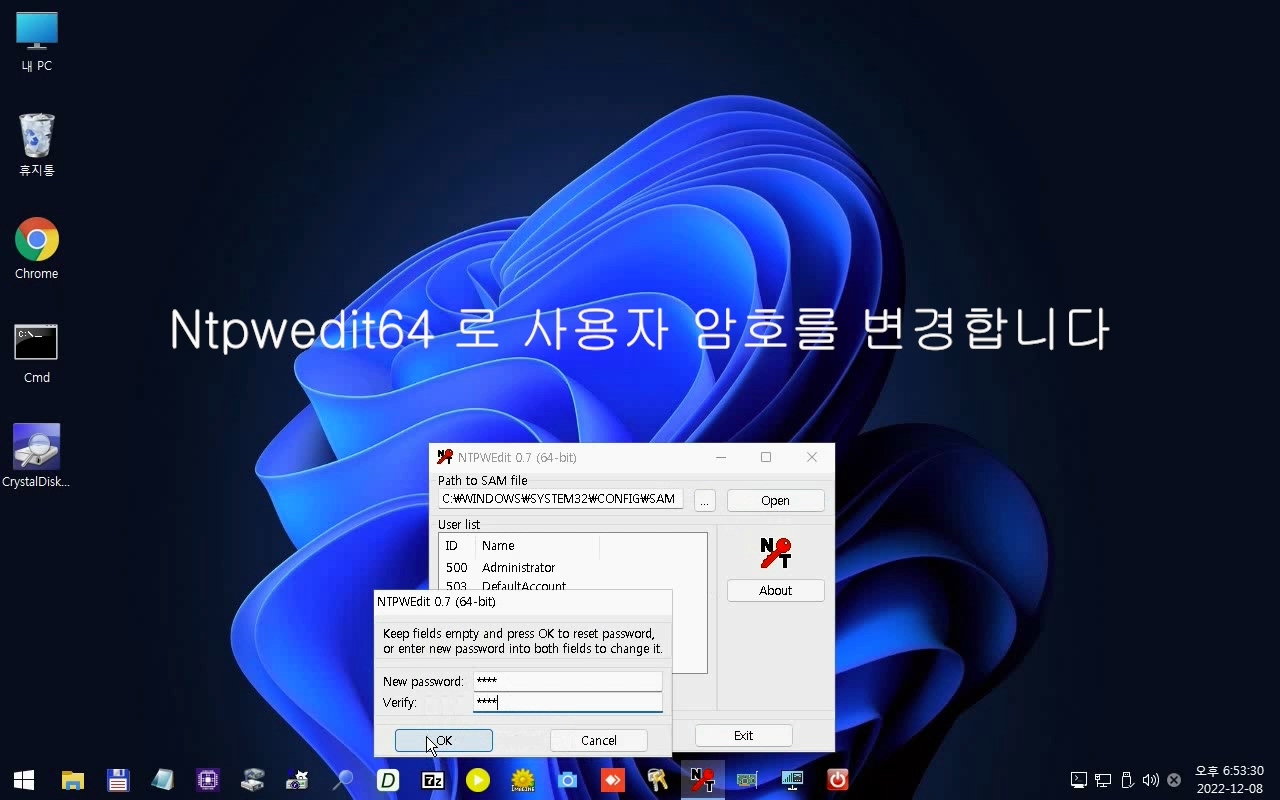Open the CrystalDisk desktop shortcut
This screenshot has width=1280, height=800.
[37, 456]
